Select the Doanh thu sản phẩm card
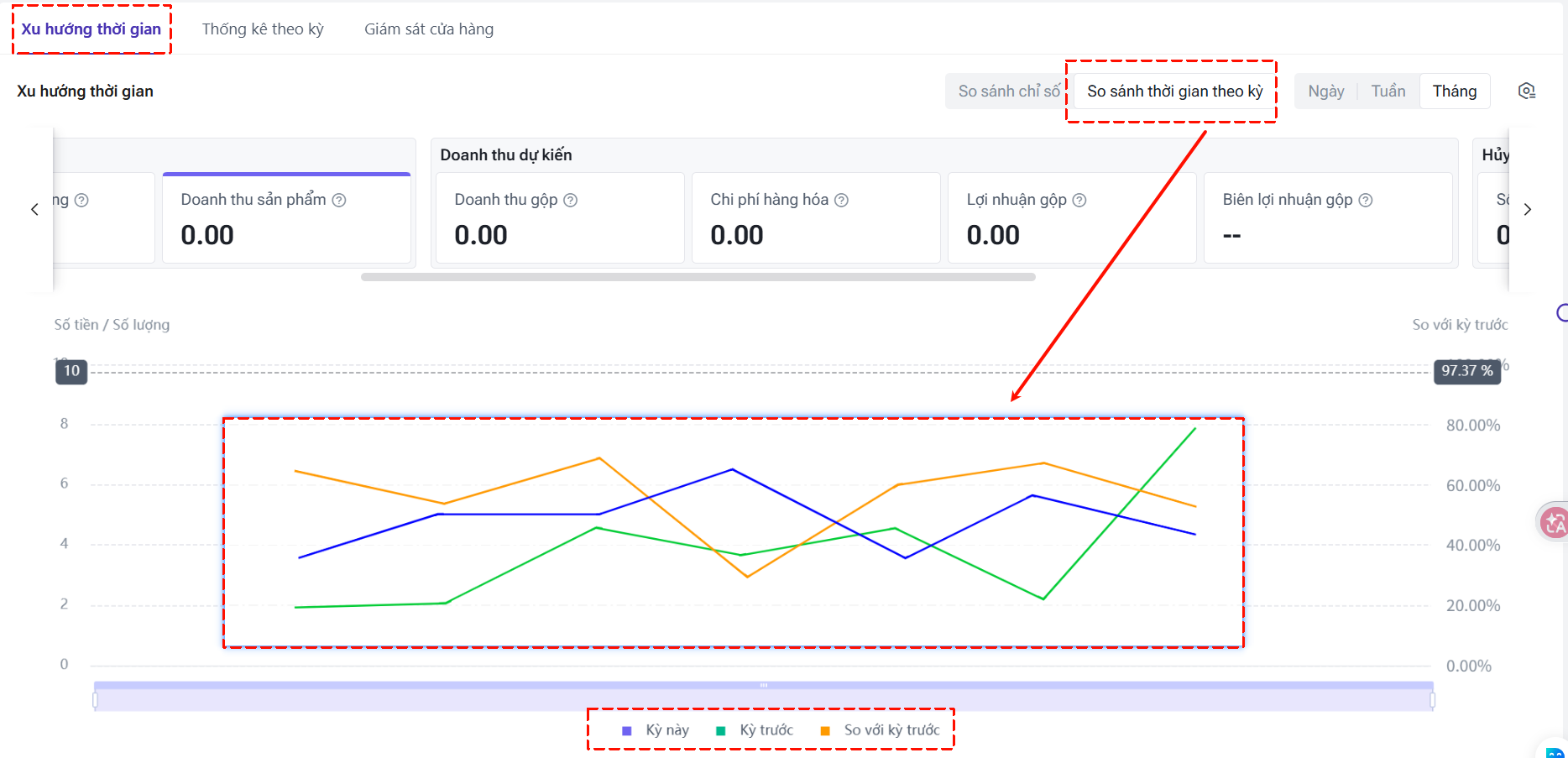 coord(286,218)
